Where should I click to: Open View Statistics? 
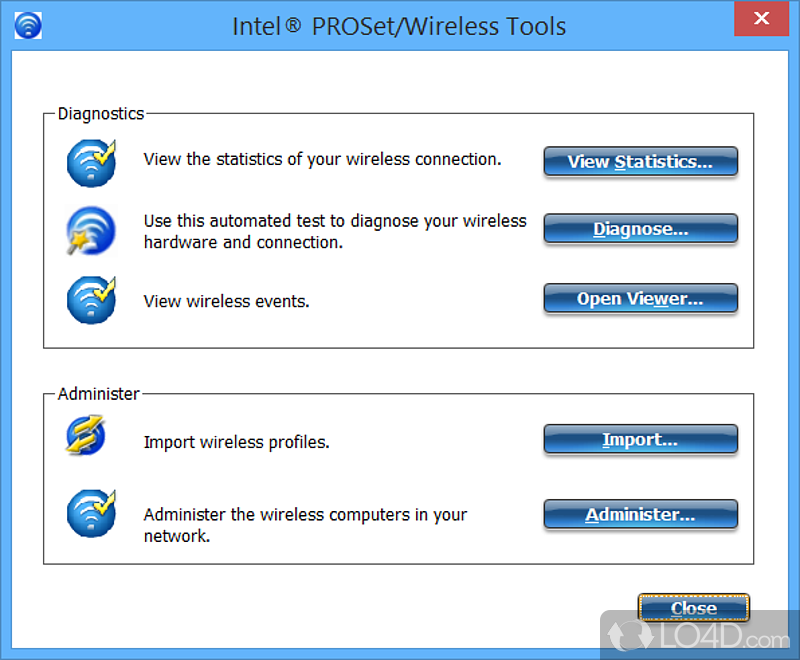(641, 162)
